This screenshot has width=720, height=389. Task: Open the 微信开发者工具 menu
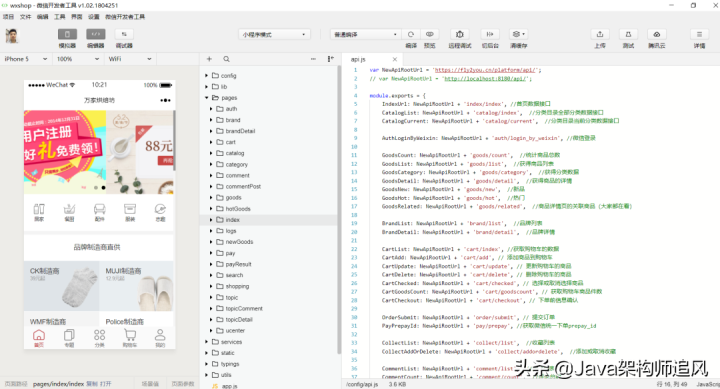click(125, 17)
